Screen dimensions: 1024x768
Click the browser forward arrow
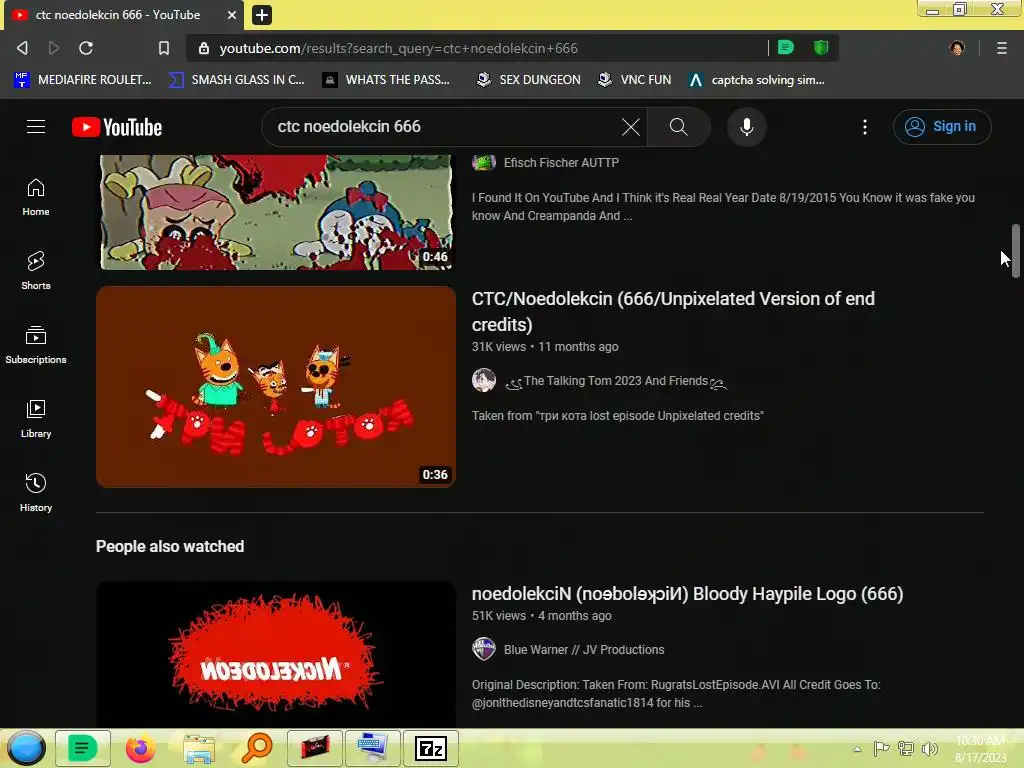(x=54, y=48)
